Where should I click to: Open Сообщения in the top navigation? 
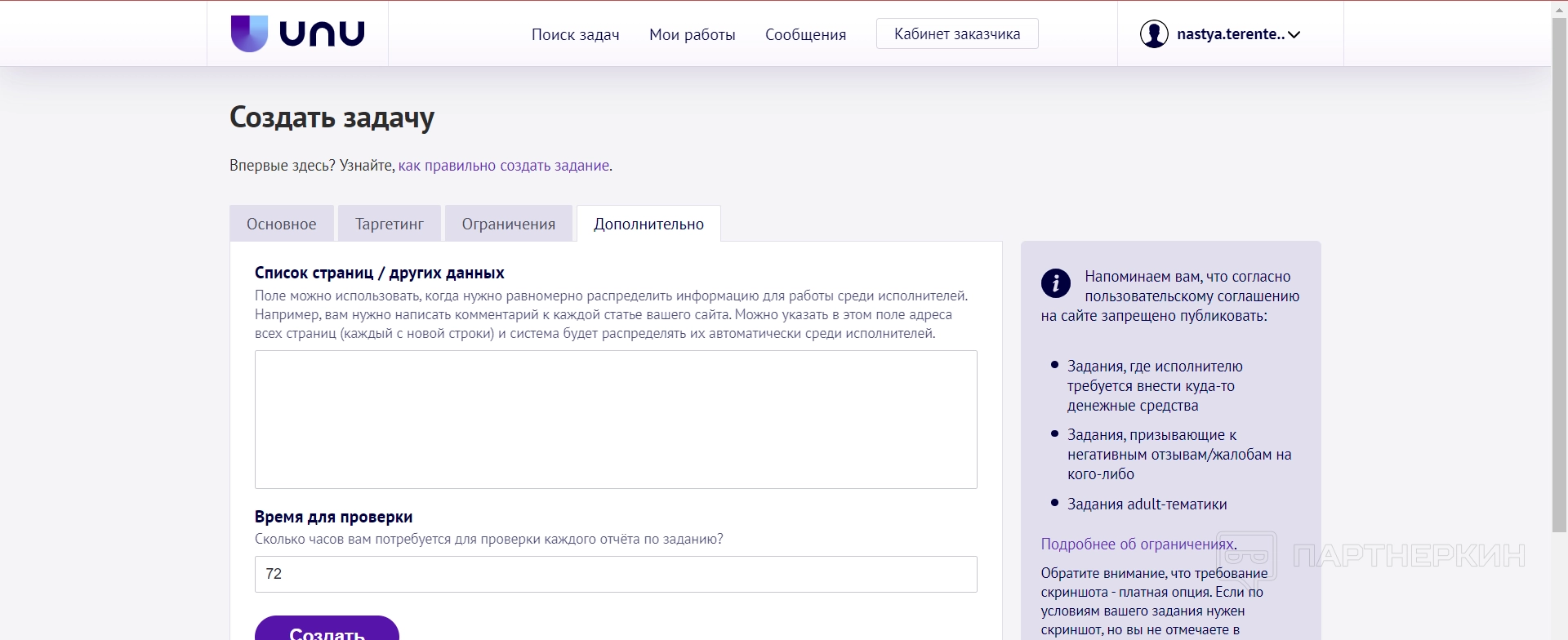click(805, 34)
